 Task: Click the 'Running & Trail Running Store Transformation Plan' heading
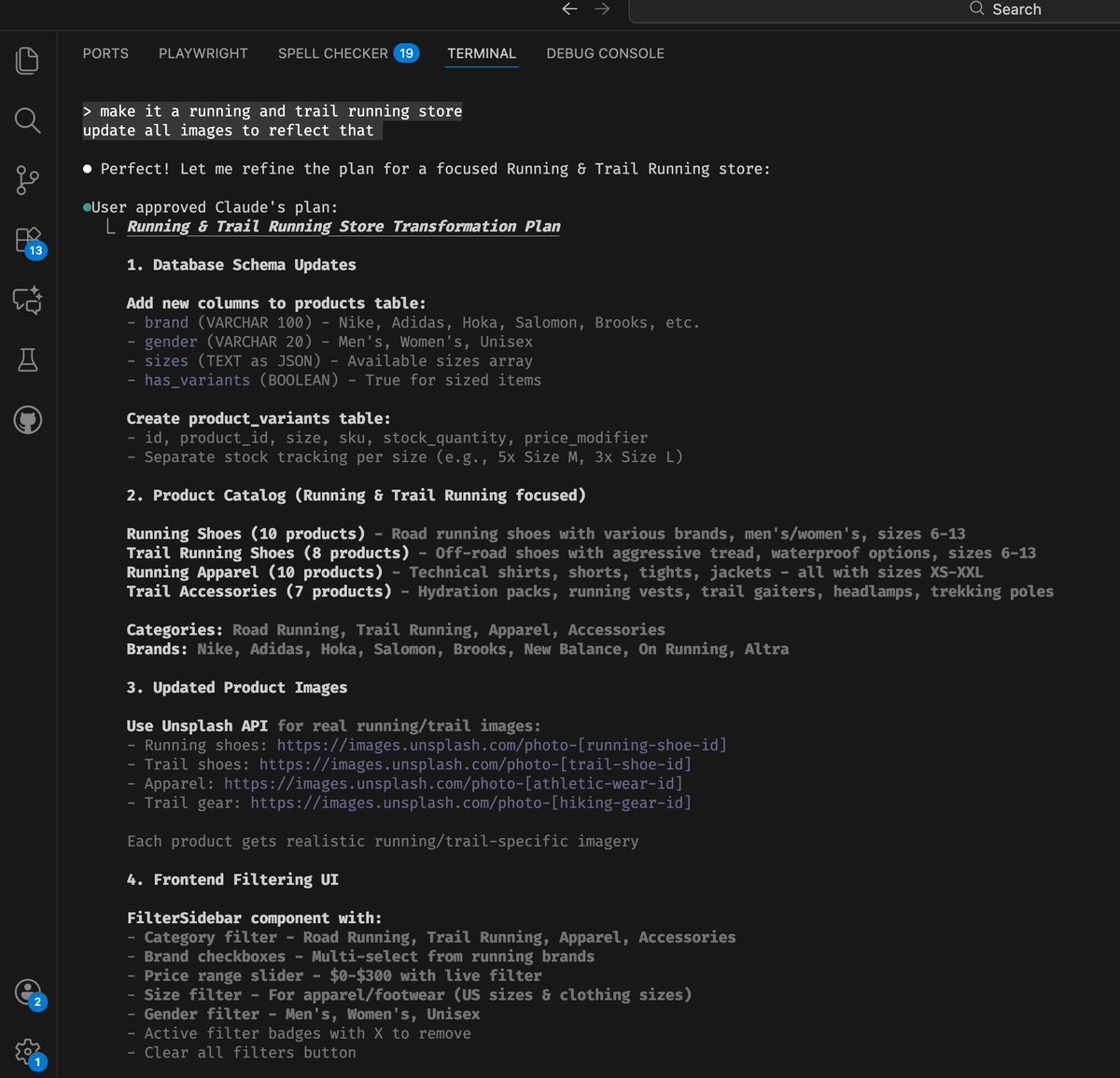pyautogui.click(x=343, y=226)
